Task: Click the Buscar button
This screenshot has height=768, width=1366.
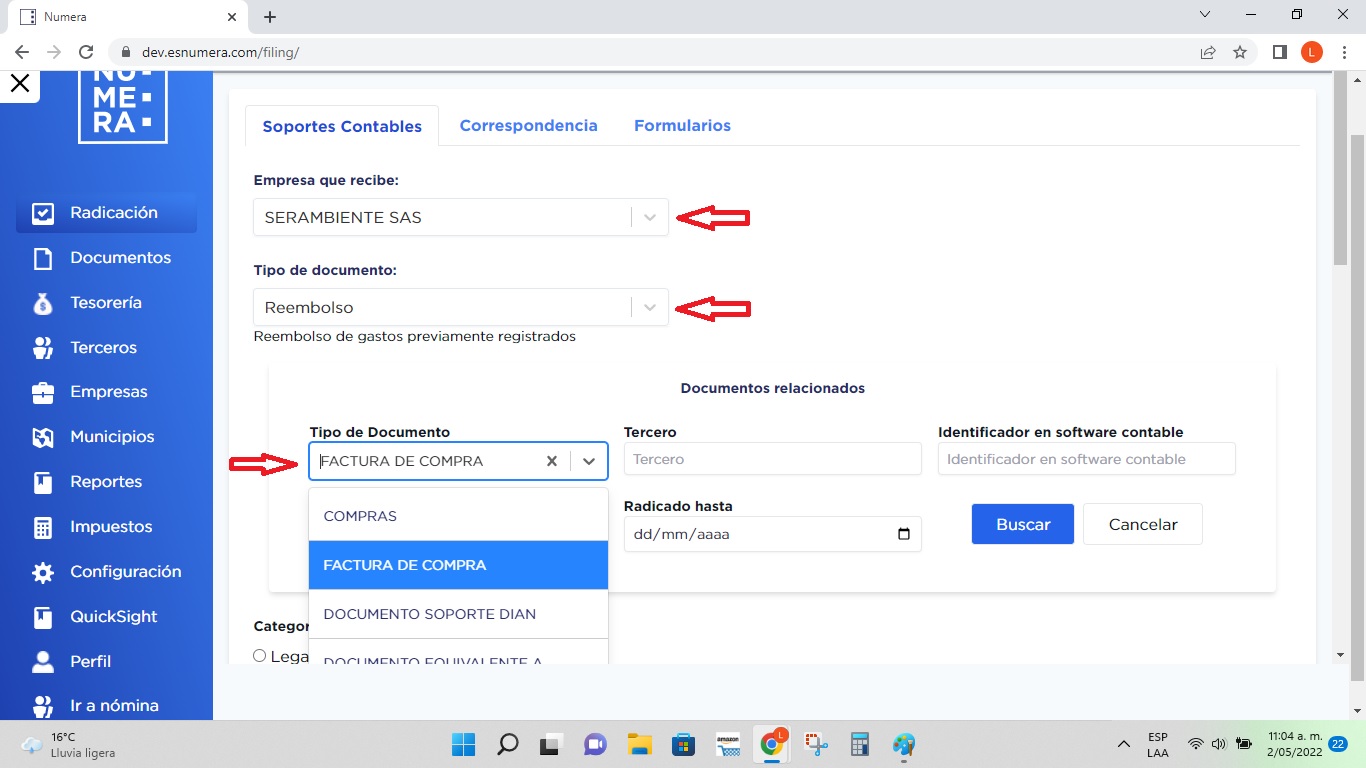Action: [x=1023, y=524]
